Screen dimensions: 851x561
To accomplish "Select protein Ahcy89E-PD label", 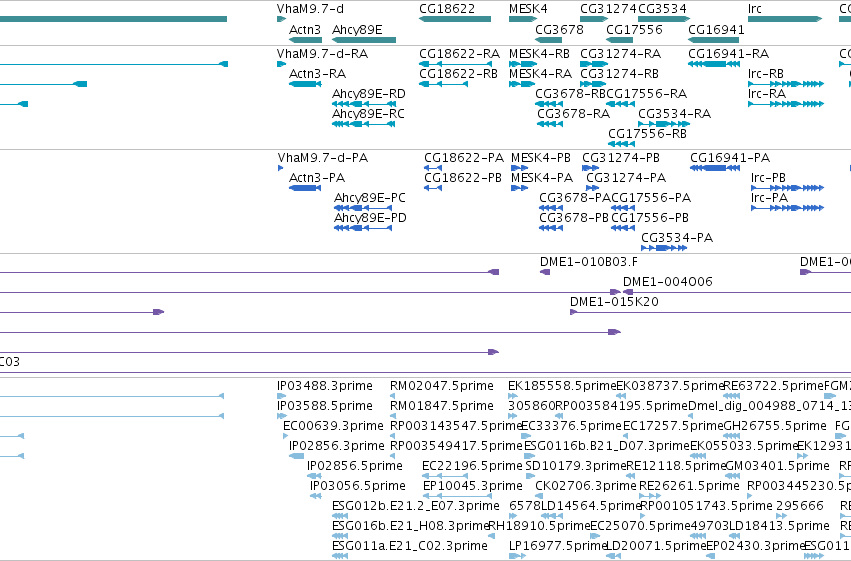I will click(370, 218).
